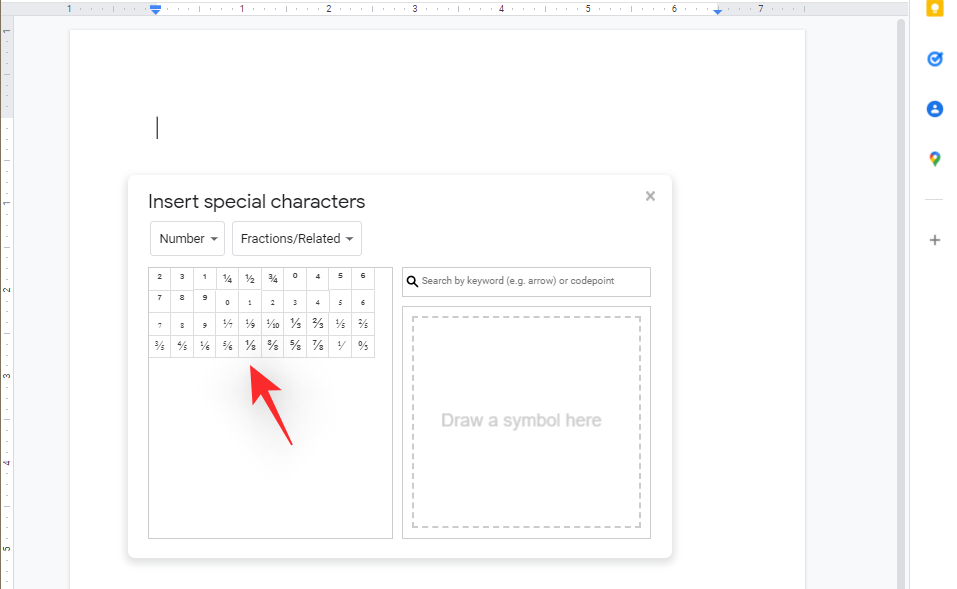Open Google Tasks in side panel
Image resolution: width=957 pixels, height=589 pixels.
[935, 59]
